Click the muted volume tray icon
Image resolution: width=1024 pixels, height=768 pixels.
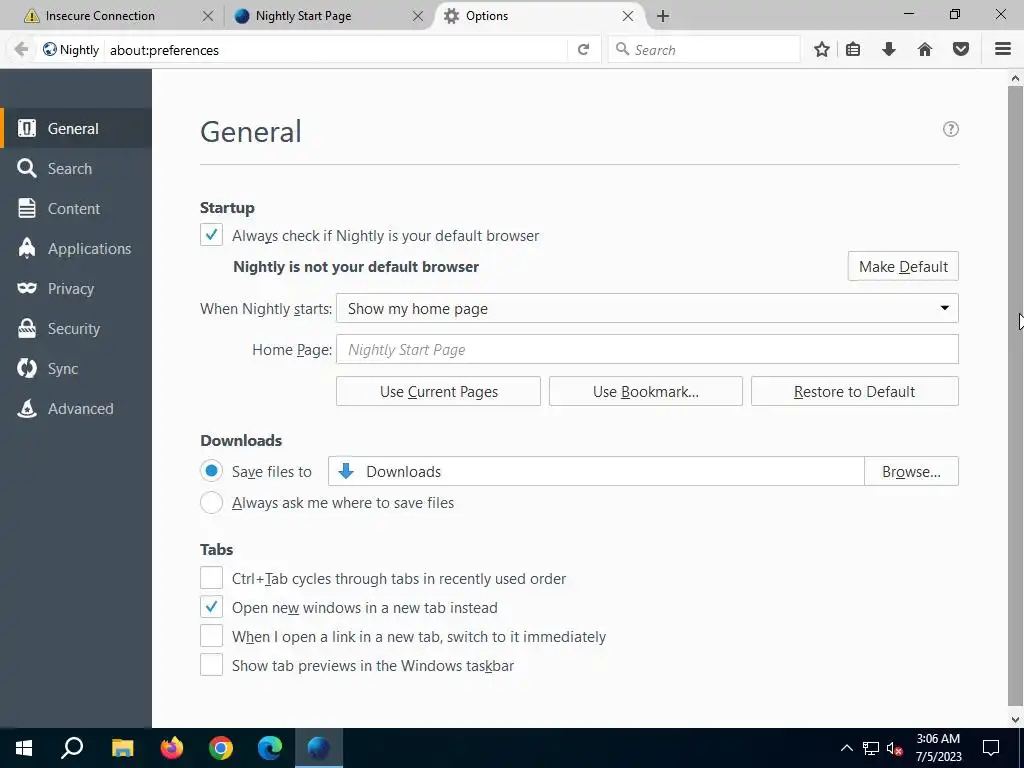click(x=894, y=748)
